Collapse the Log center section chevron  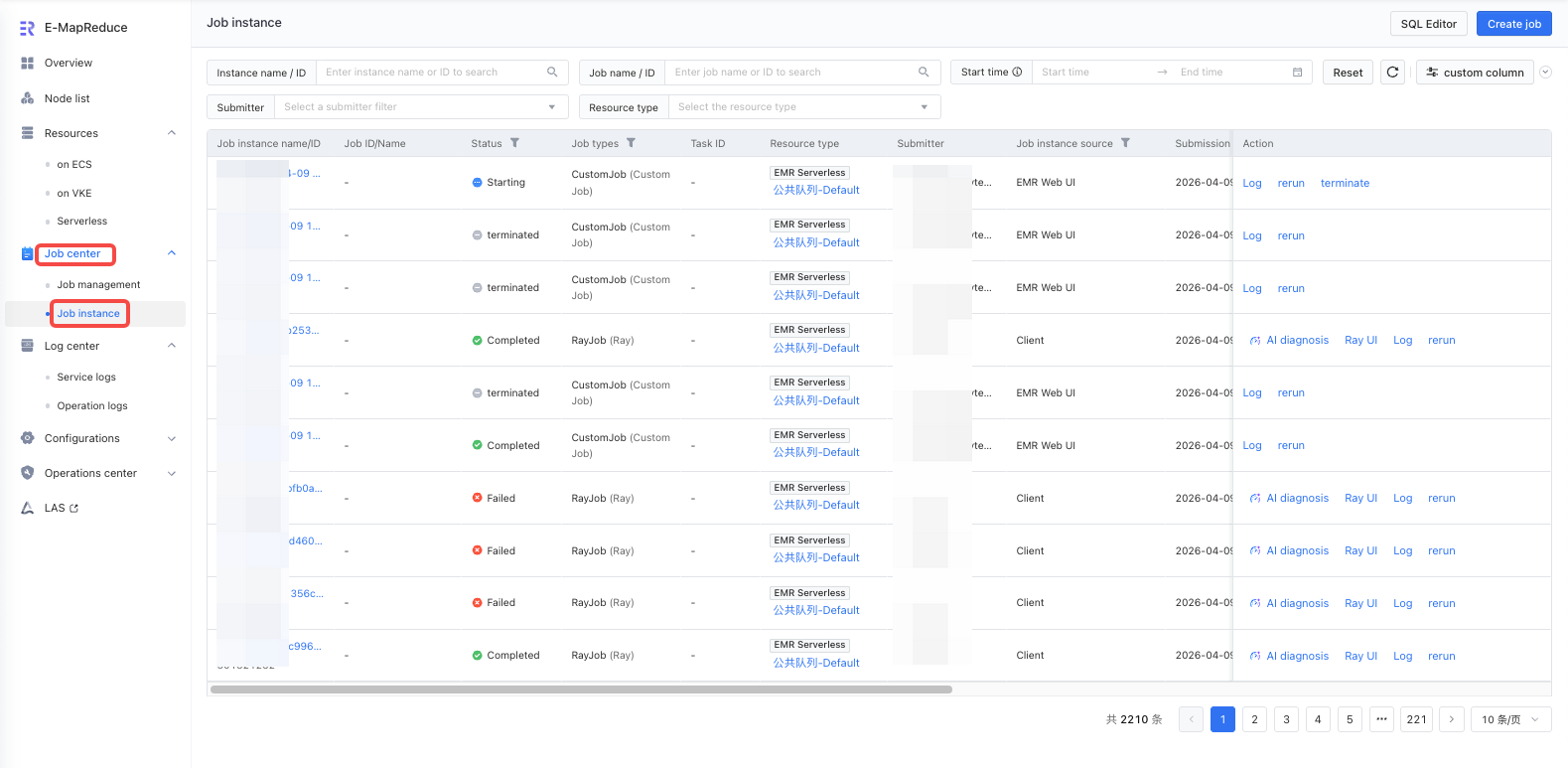[172, 346]
